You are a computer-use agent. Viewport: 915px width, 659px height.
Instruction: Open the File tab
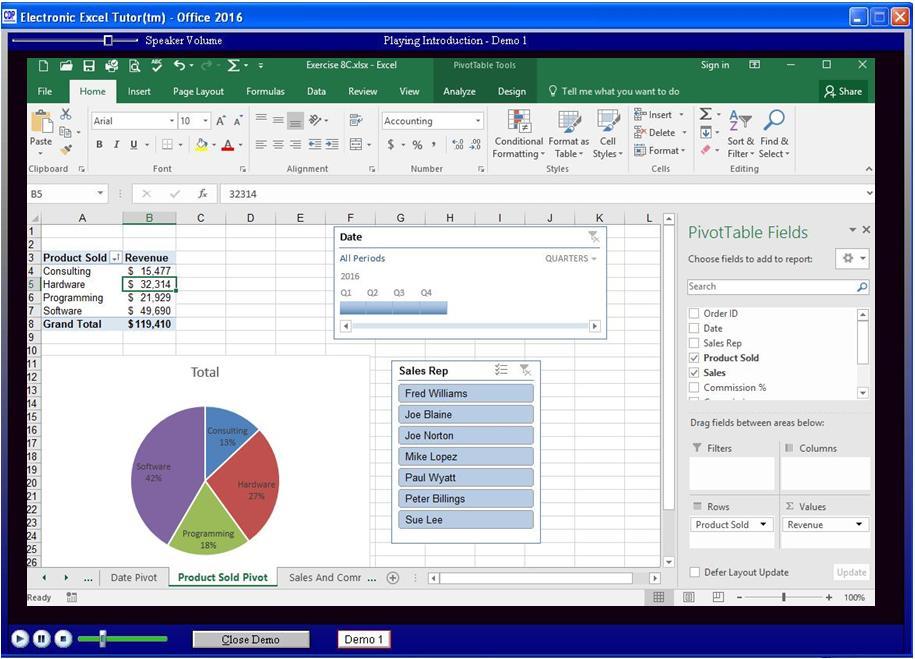coord(45,91)
